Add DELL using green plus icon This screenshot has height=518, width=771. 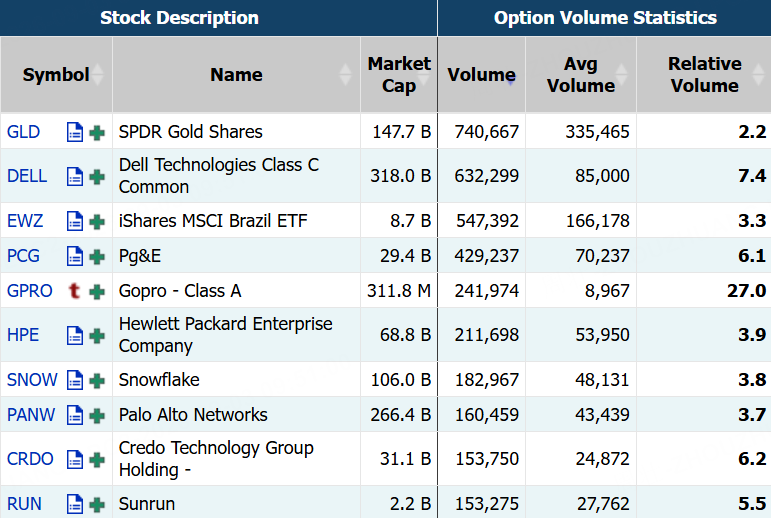coord(97,177)
